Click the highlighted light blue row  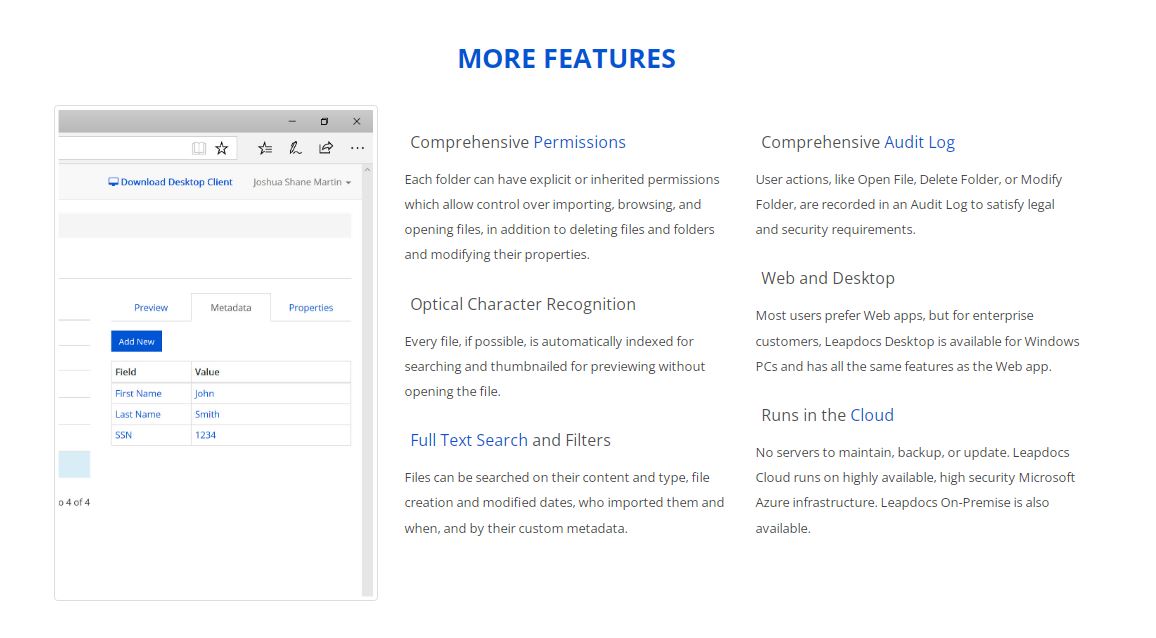tap(74, 464)
